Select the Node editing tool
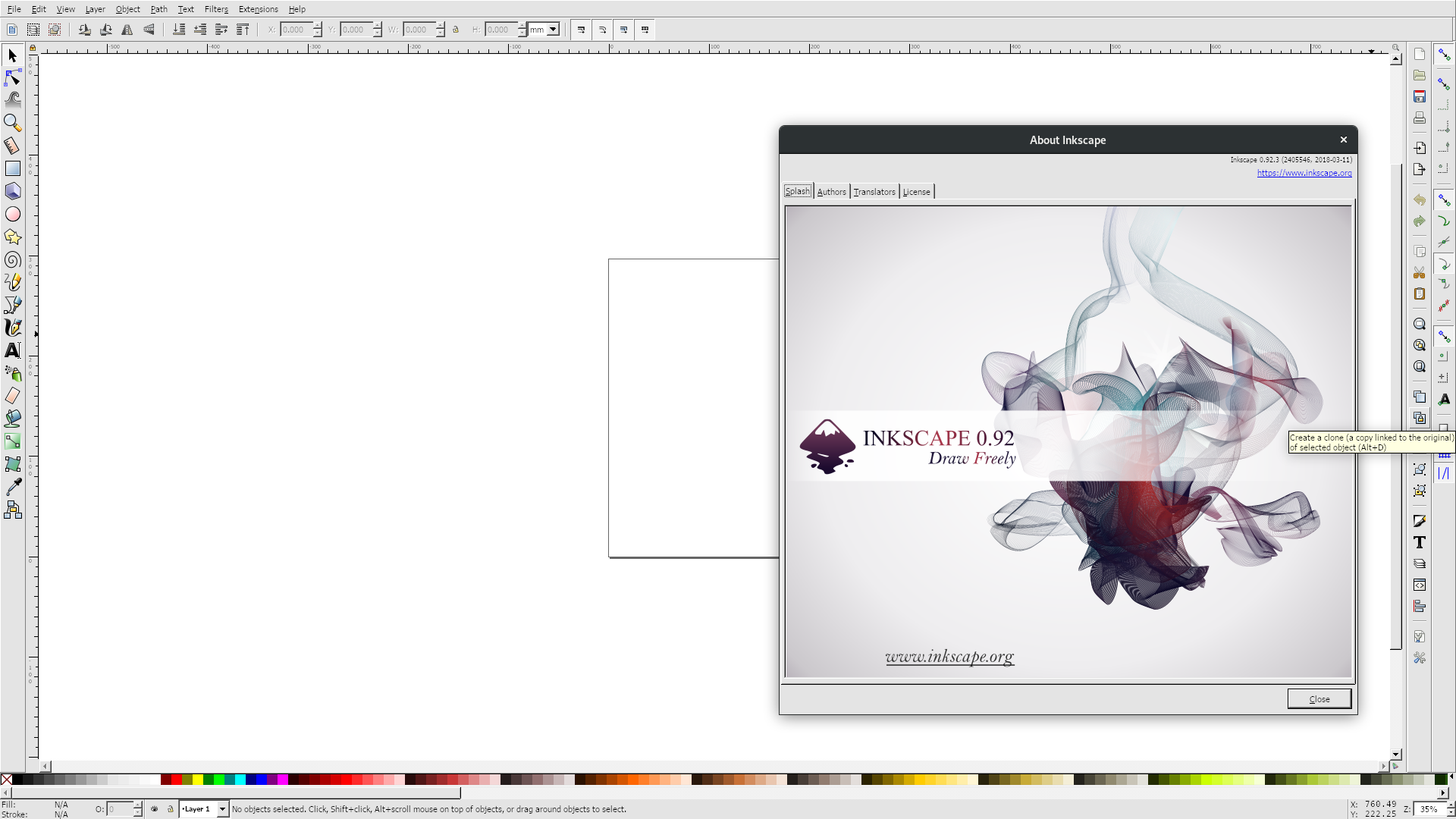The image size is (1456, 819). (12, 78)
